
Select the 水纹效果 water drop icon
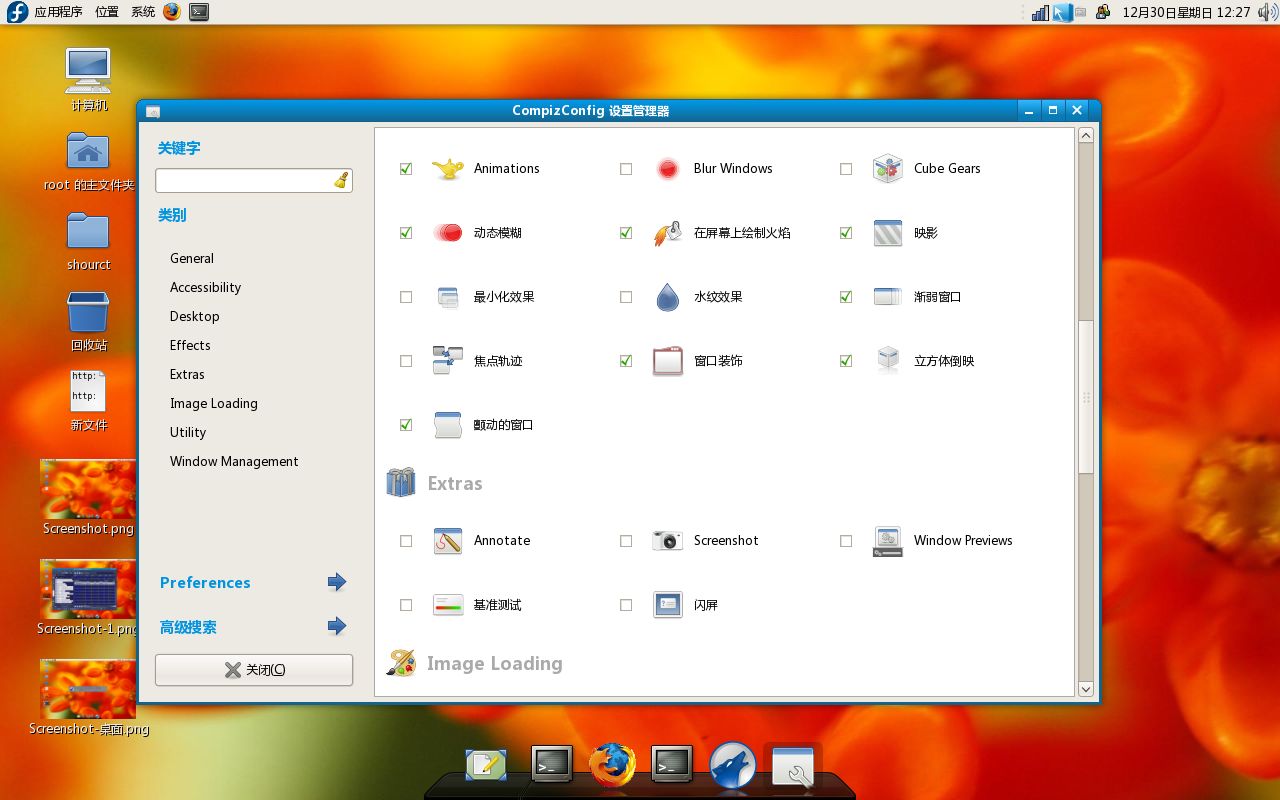[667, 296]
